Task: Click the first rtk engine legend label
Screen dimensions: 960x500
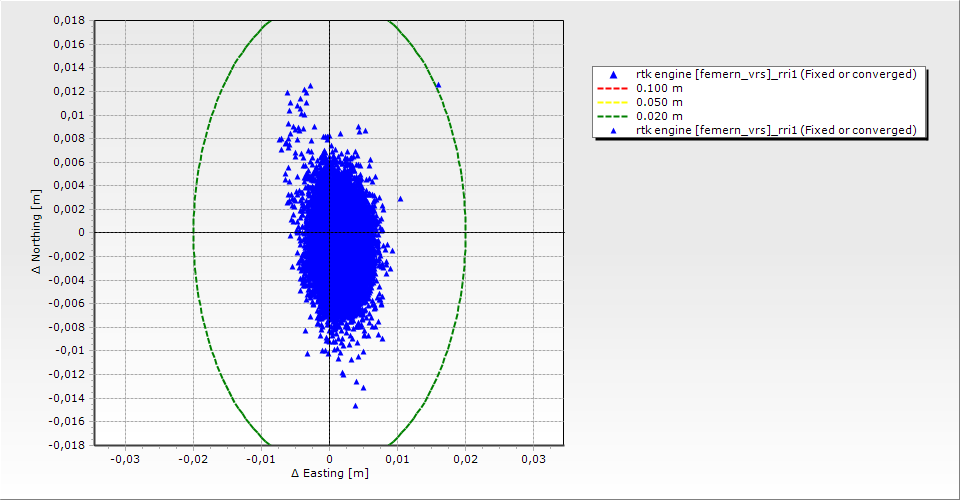Action: (776, 75)
